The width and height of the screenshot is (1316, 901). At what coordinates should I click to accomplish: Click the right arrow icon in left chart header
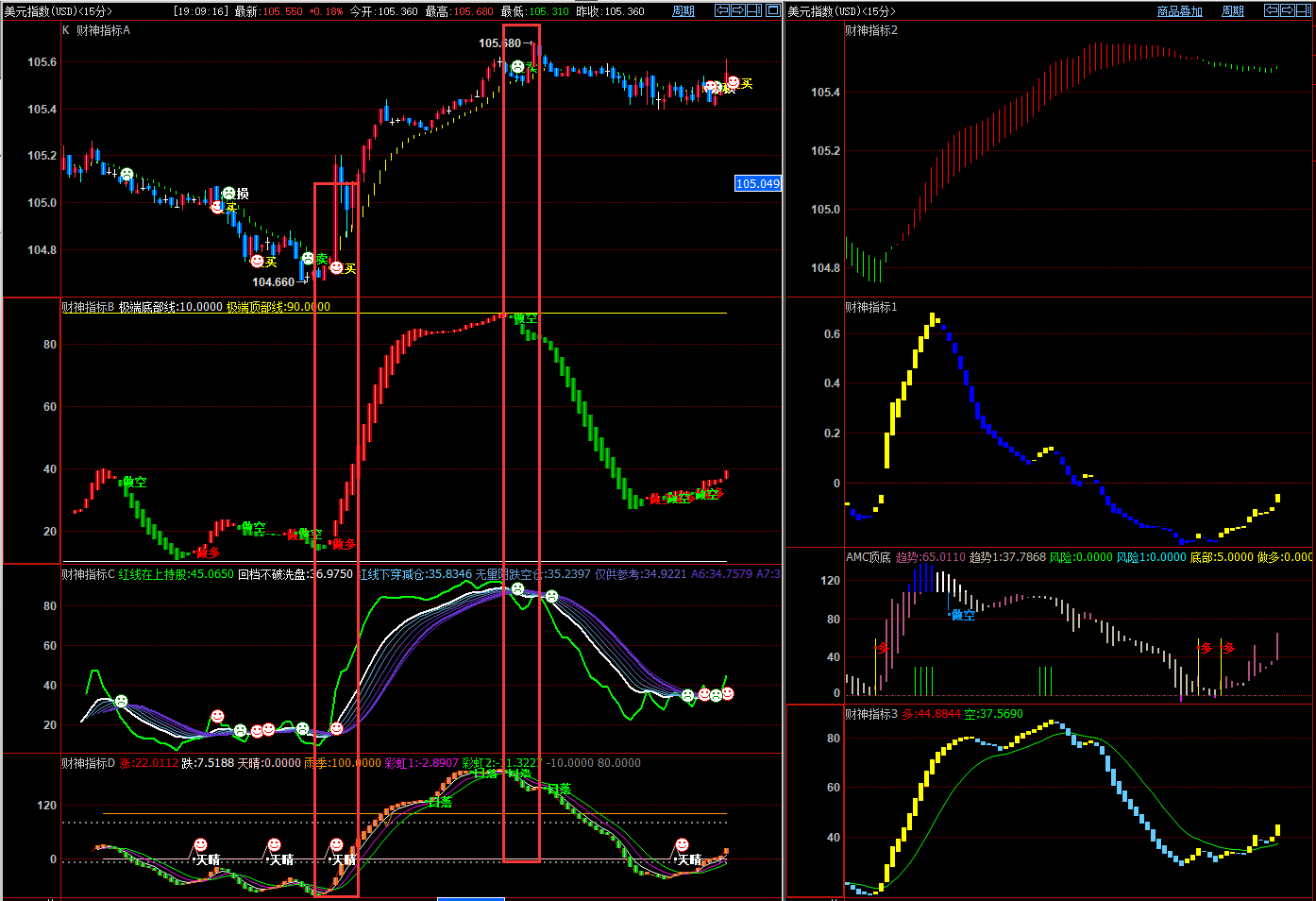coord(738,10)
